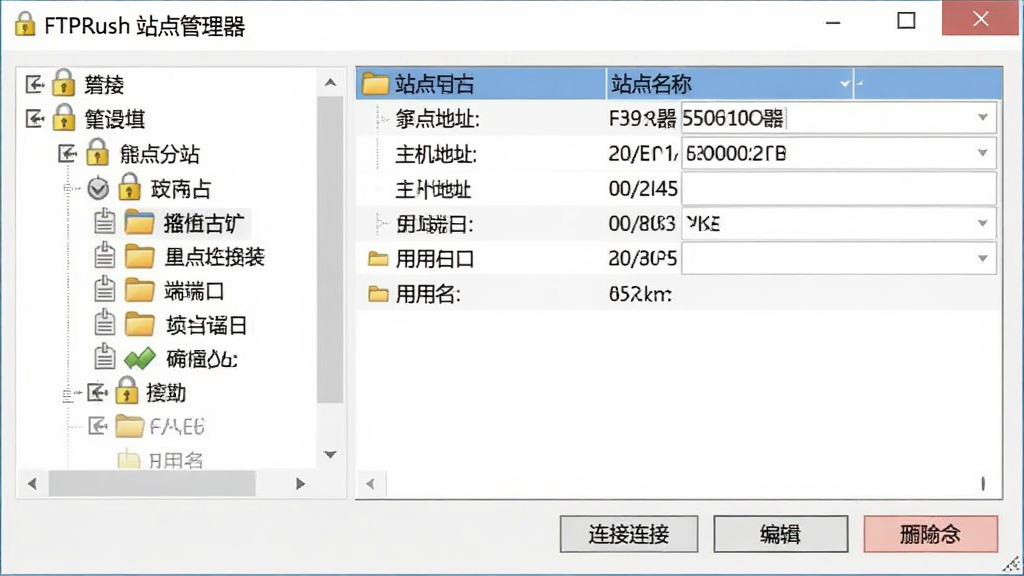Click the 主机地址 property label
This screenshot has height=576, width=1024.
click(x=436, y=154)
